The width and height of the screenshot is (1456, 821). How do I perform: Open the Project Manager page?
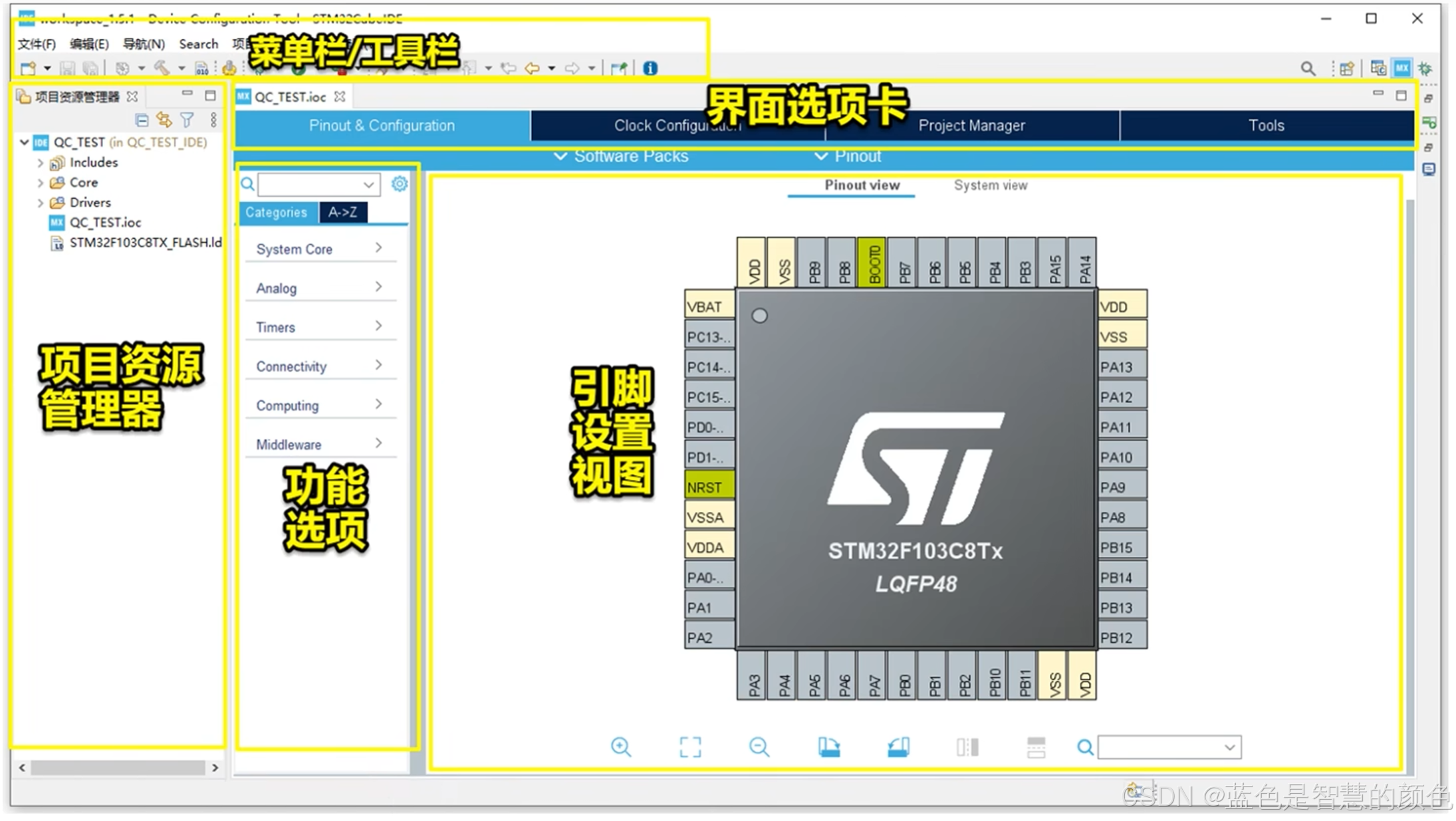click(x=971, y=125)
